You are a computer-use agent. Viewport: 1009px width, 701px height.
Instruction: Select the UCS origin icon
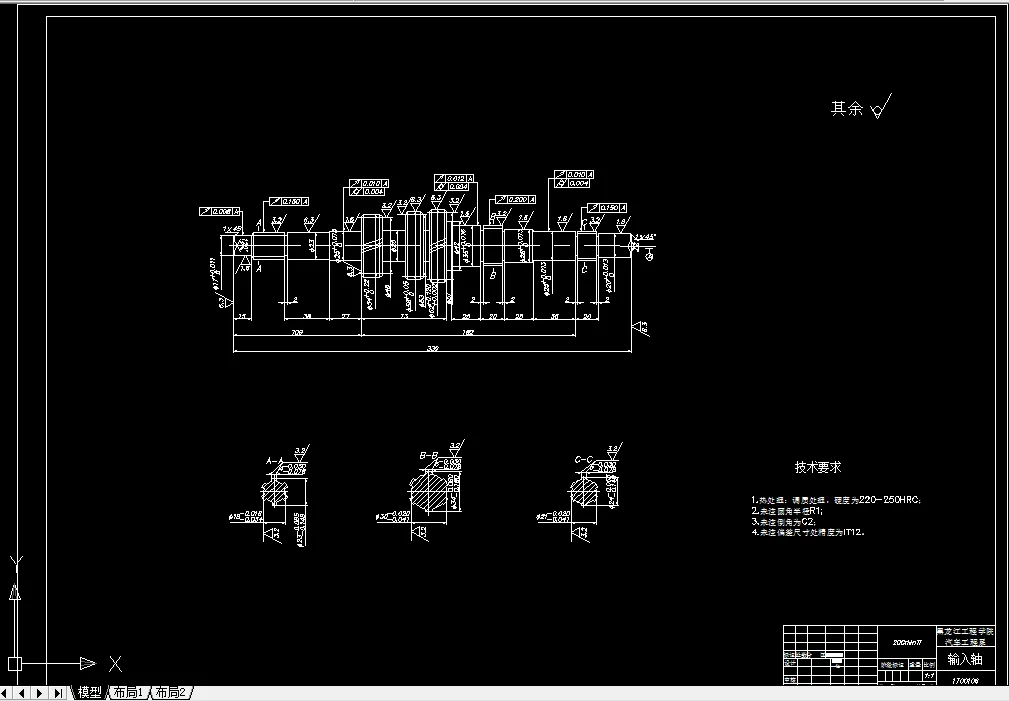(x=15, y=664)
